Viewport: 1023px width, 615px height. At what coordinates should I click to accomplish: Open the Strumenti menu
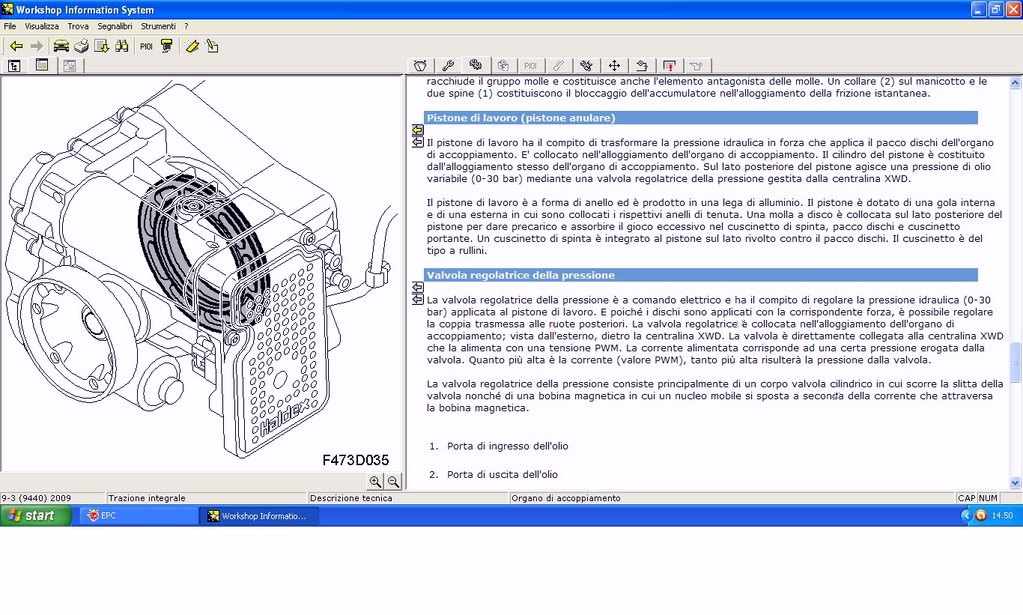click(158, 26)
